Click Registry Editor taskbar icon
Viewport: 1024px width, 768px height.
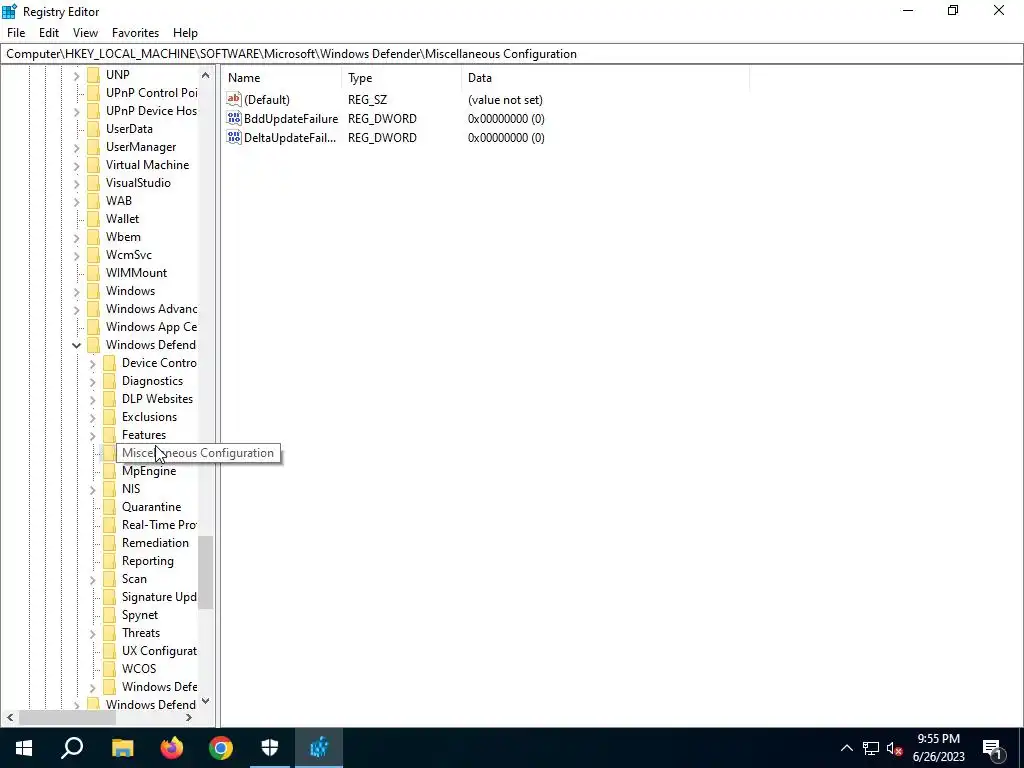tap(319, 748)
